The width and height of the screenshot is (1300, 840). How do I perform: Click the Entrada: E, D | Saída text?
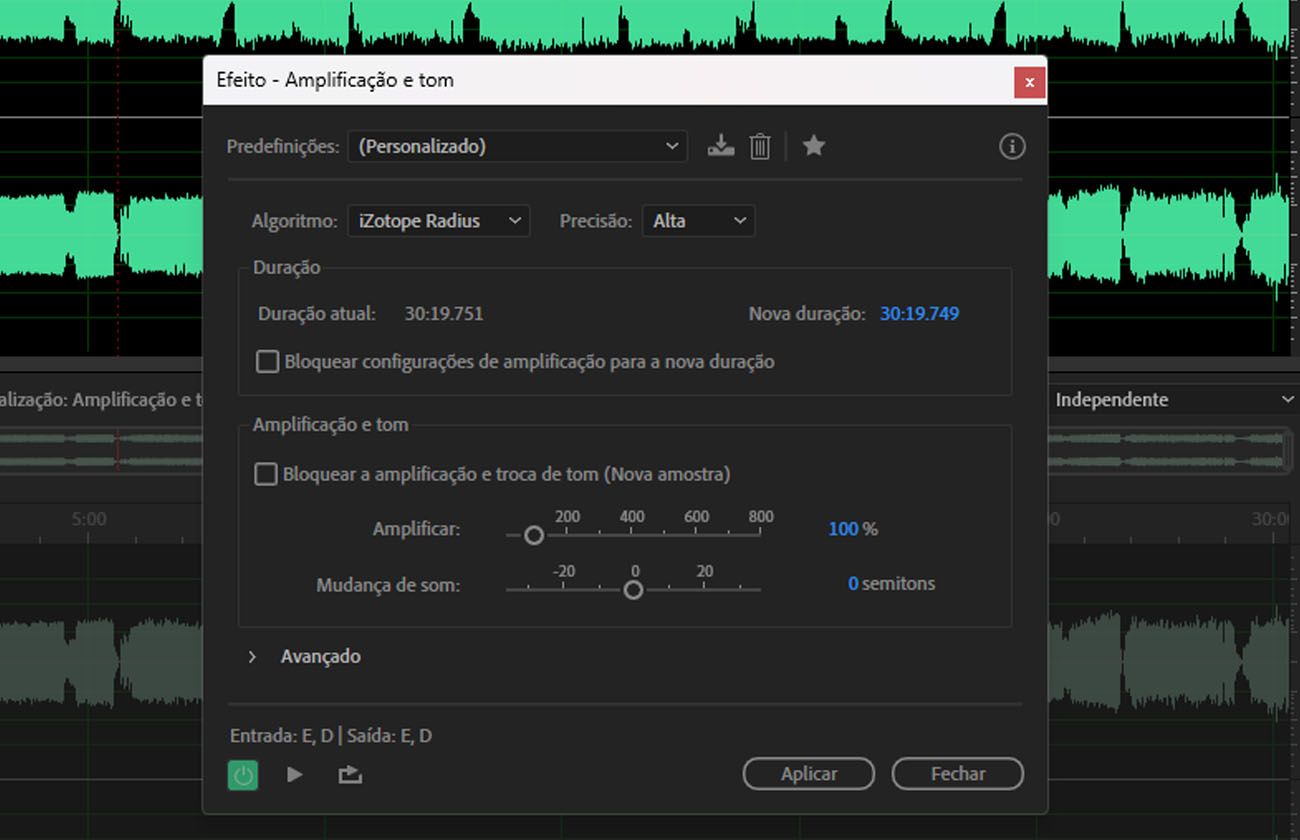coord(331,736)
